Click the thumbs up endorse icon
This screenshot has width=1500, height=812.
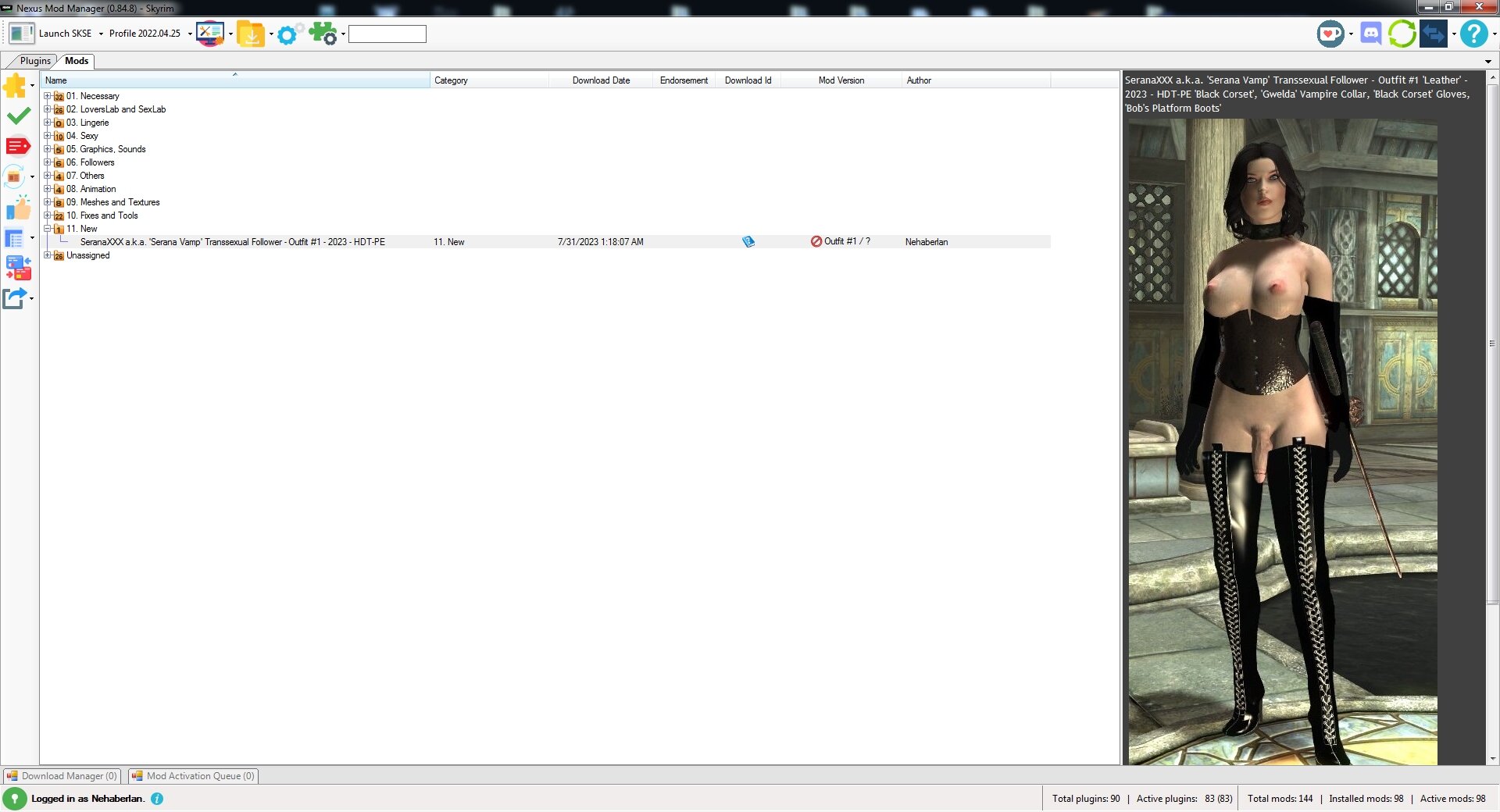(18, 208)
